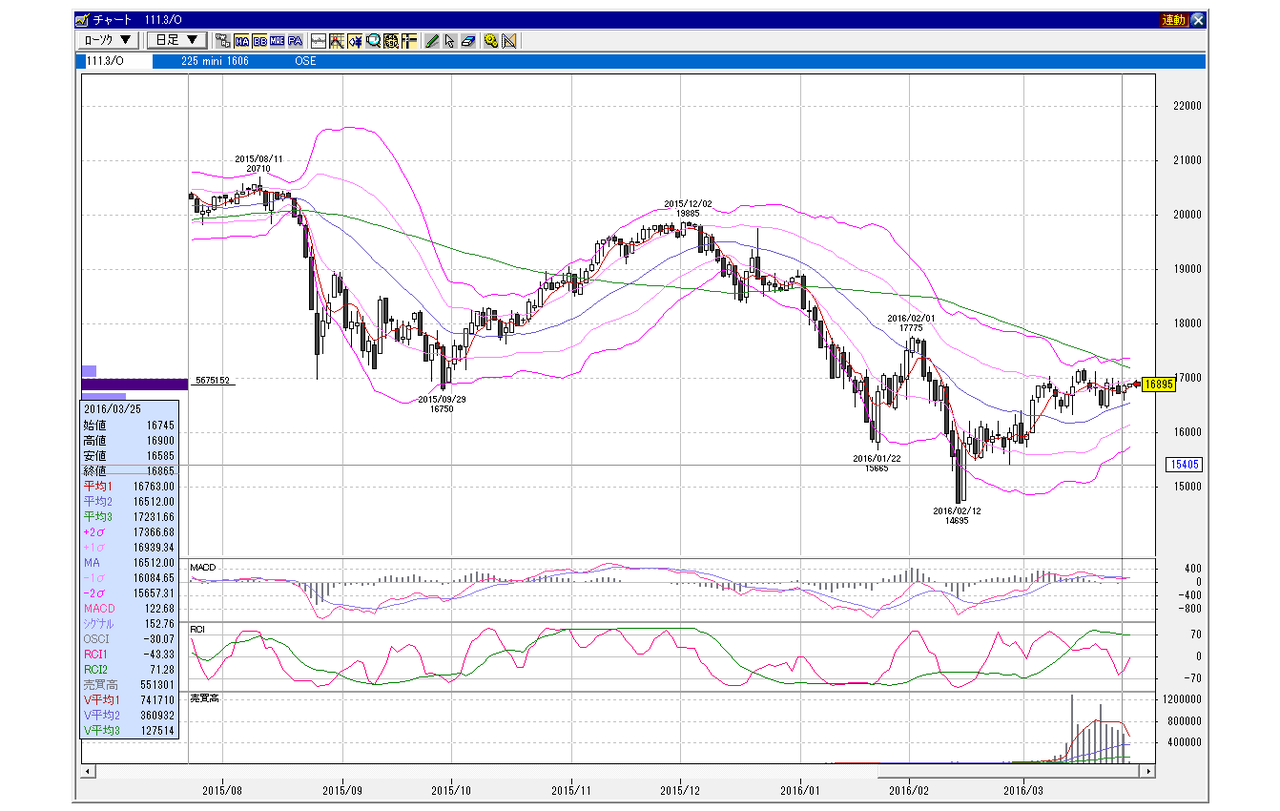The height and width of the screenshot is (811, 1280).
Task: Click the W/Rp icon in the toolbar
Action: [x=222, y=41]
